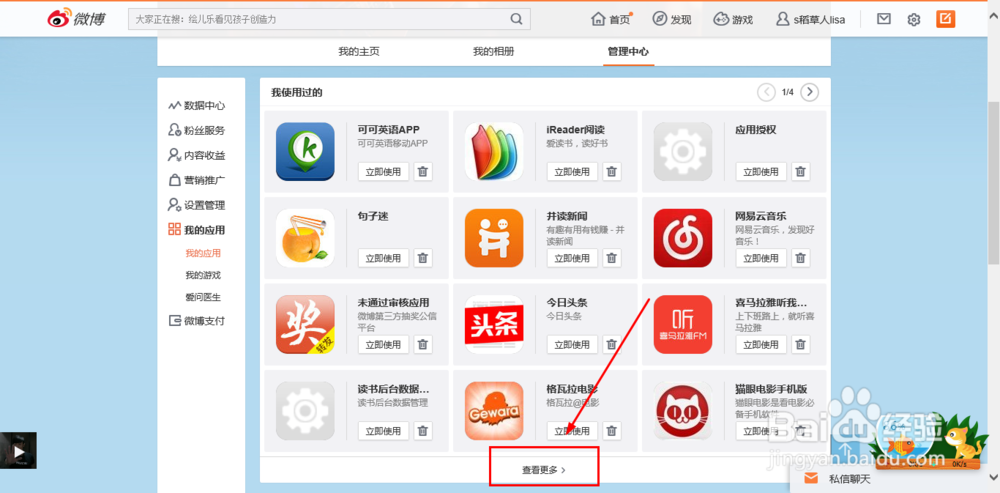Open the 应用授权 gear icon
The width and height of the screenshot is (1000, 493).
coord(682,152)
